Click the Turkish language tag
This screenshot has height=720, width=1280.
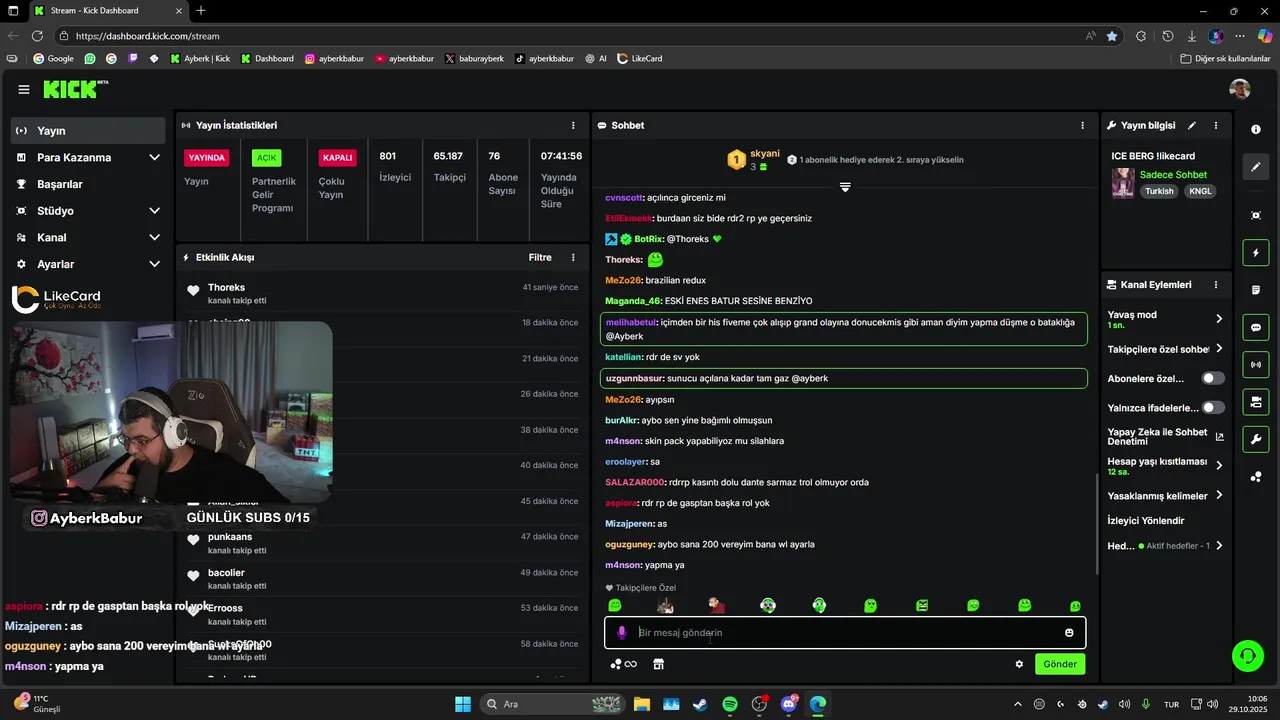pos(1159,191)
